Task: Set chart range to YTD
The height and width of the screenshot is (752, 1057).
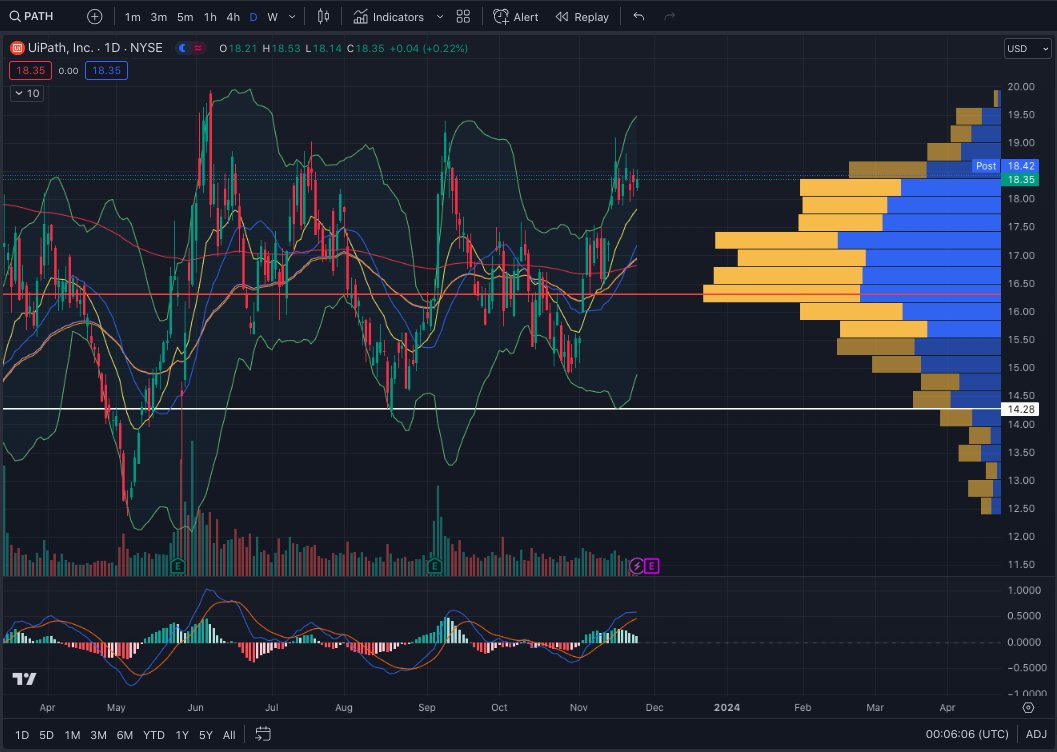Action: 154,734
